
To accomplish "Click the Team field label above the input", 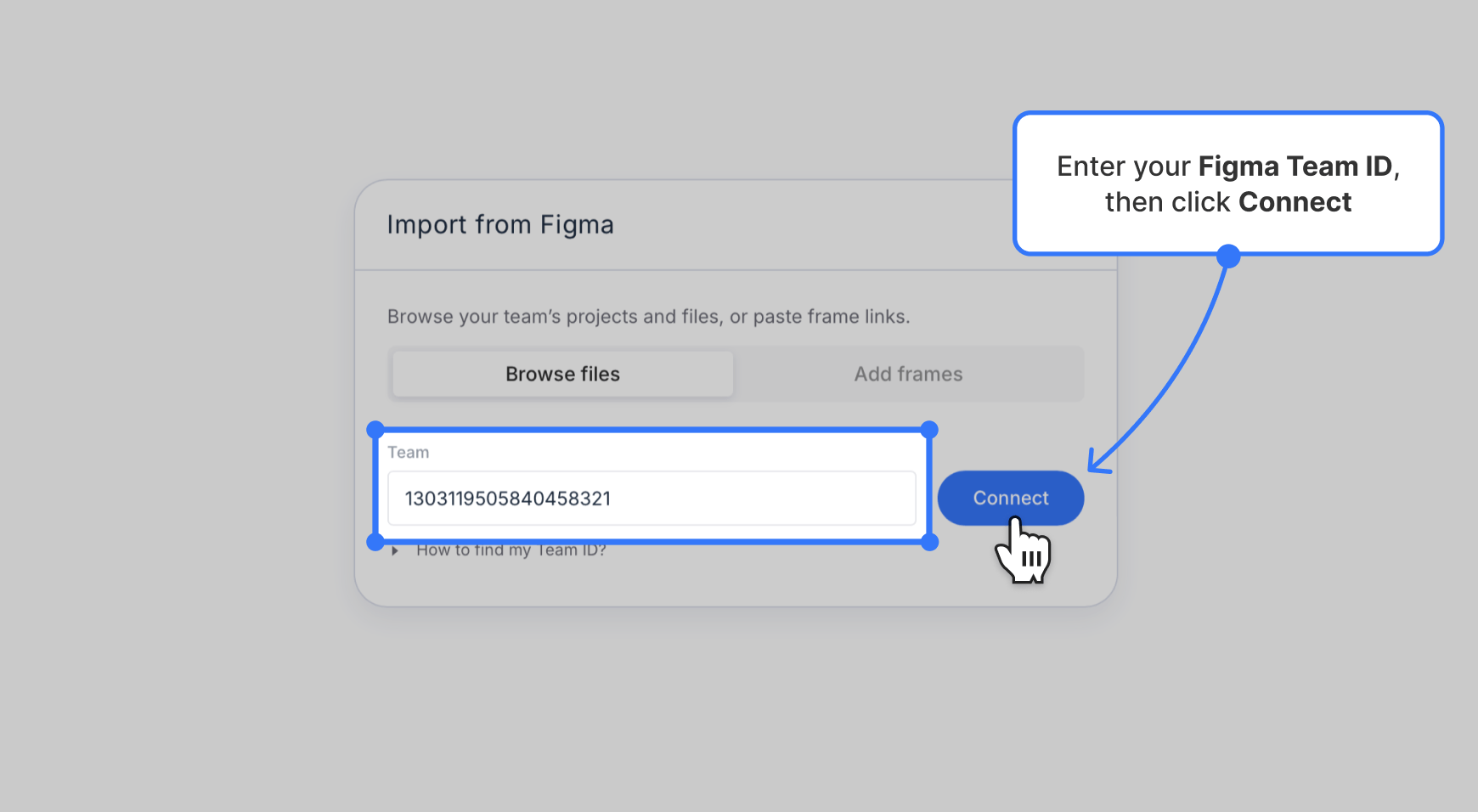I will pyautogui.click(x=409, y=452).
